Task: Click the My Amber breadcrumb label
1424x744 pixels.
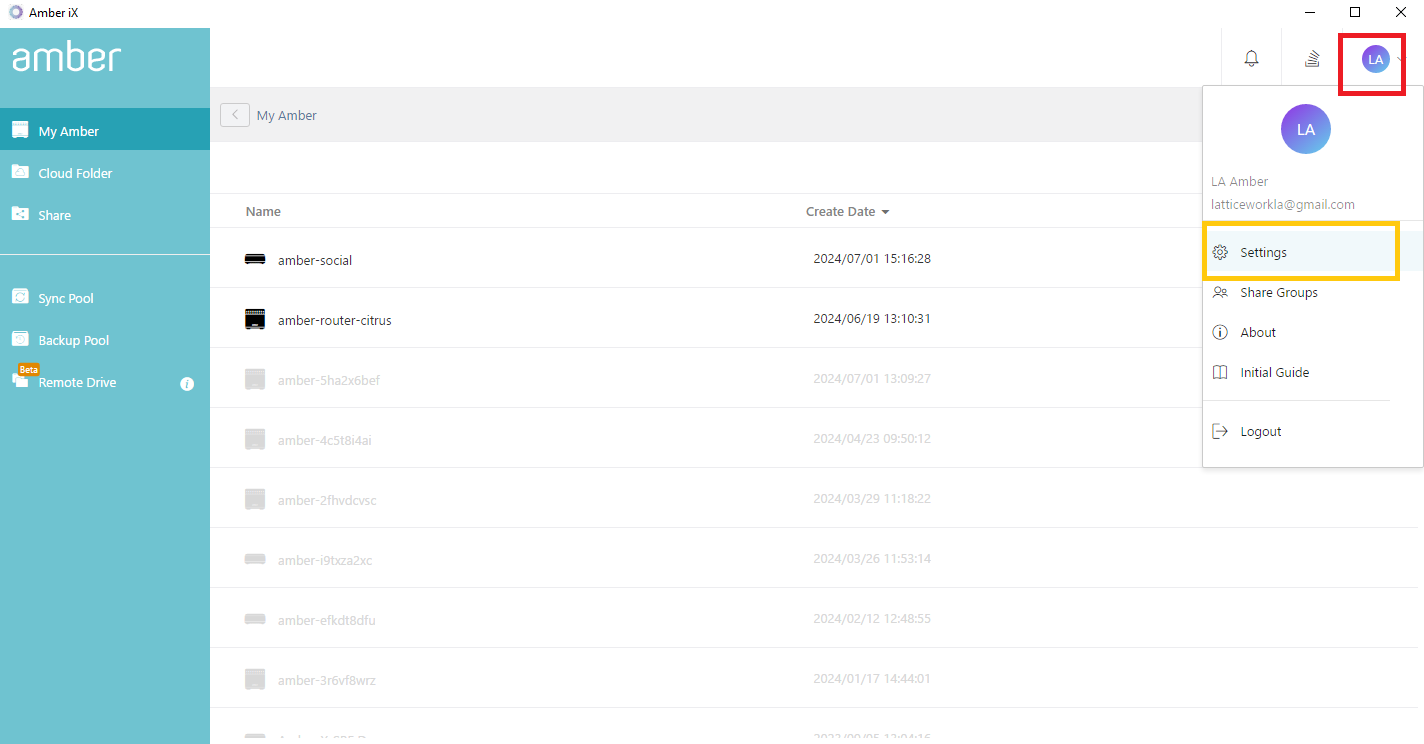Action: click(287, 115)
